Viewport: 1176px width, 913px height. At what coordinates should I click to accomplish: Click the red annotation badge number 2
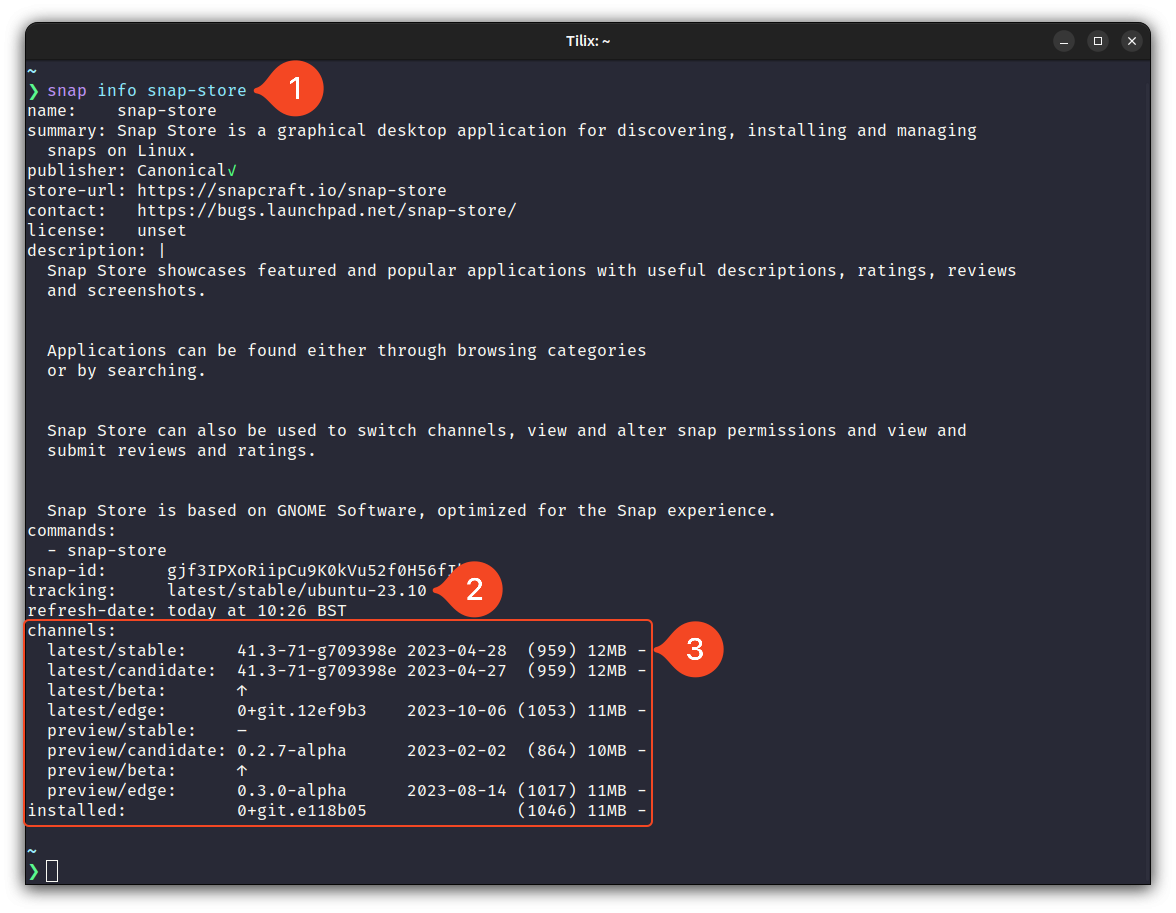475,589
